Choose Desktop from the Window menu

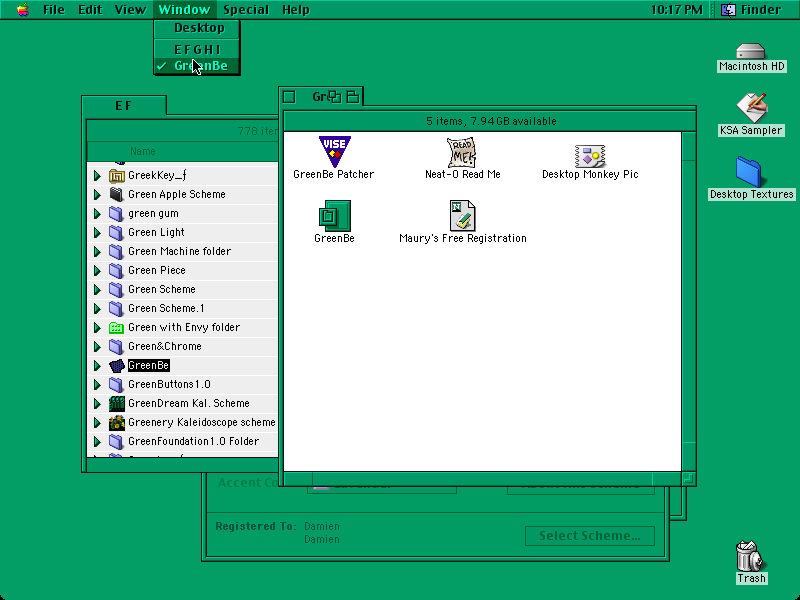197,28
